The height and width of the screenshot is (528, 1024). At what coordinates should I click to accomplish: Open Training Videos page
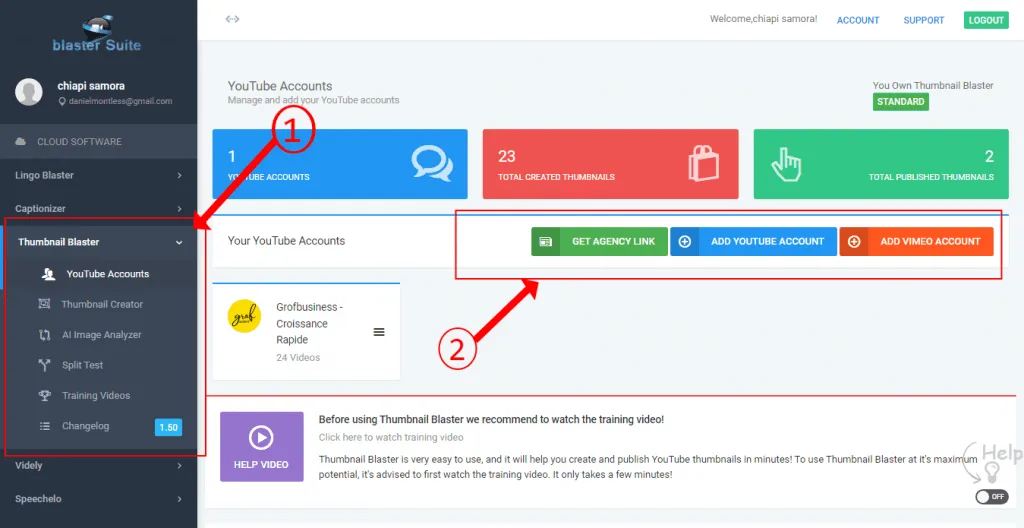[x=96, y=395]
